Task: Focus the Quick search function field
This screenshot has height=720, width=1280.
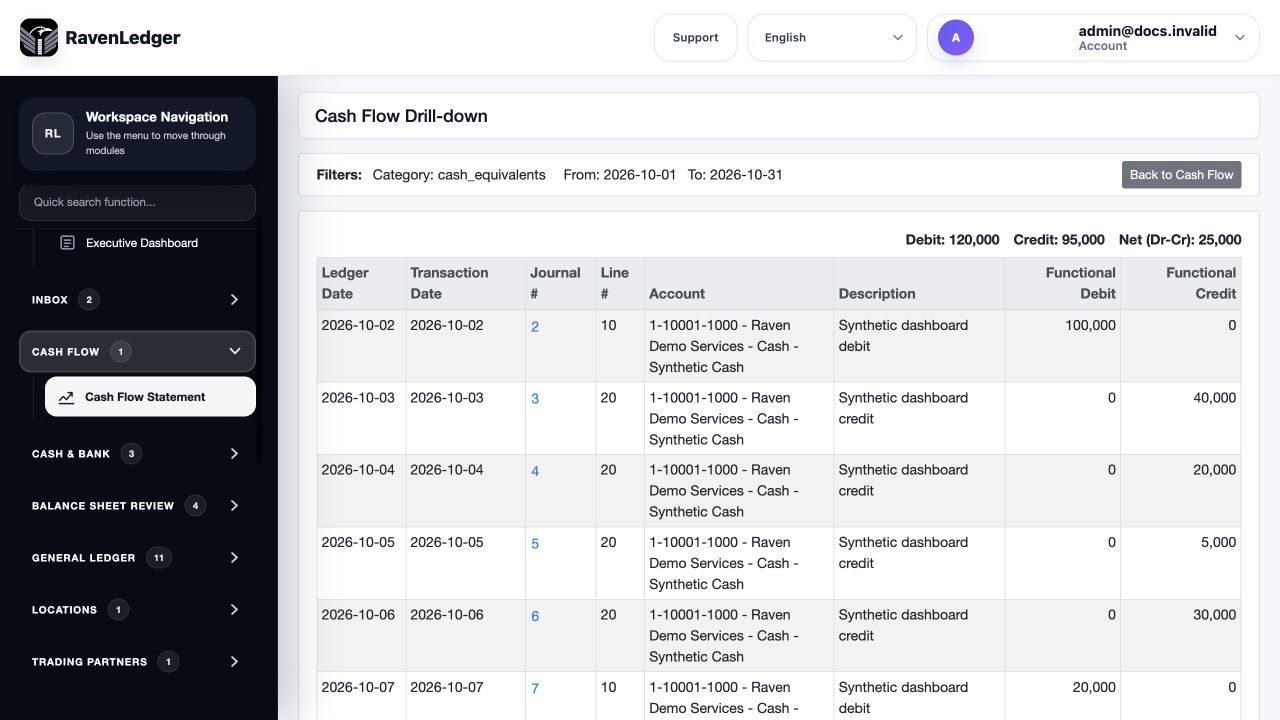Action: [x=137, y=202]
